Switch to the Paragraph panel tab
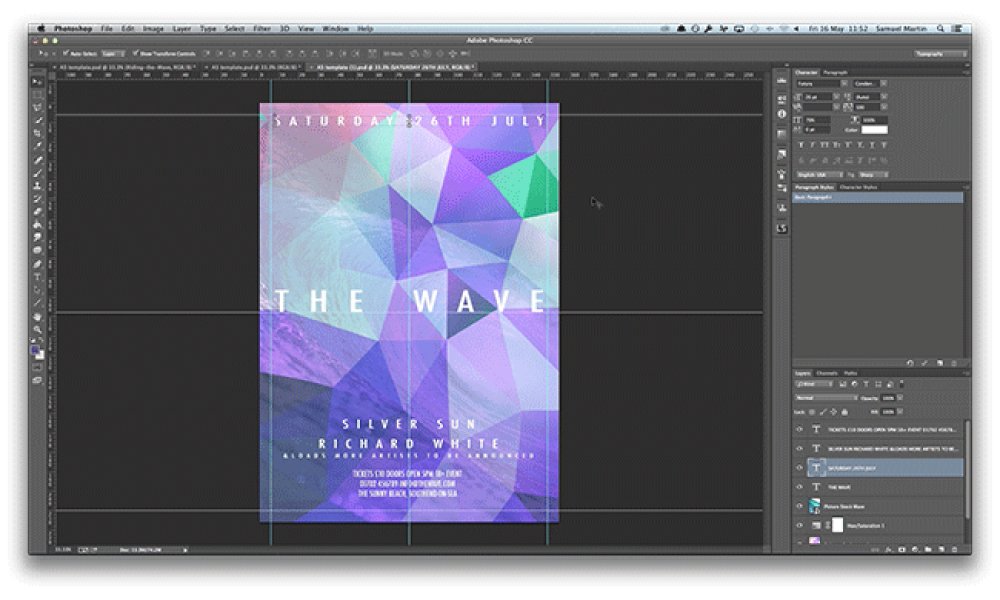 [x=836, y=72]
